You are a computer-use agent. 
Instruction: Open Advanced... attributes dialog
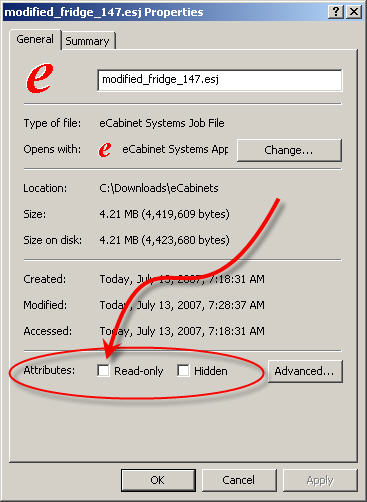click(x=305, y=371)
